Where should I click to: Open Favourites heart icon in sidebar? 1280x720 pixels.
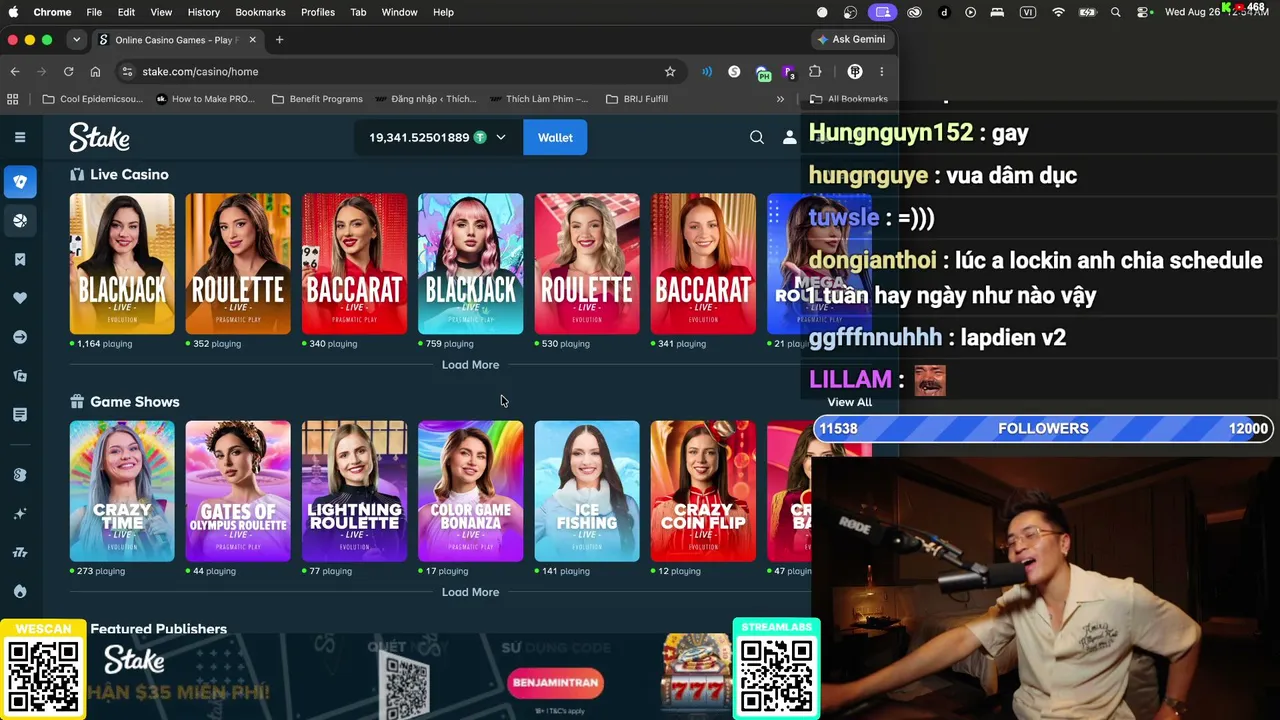pyautogui.click(x=20, y=298)
